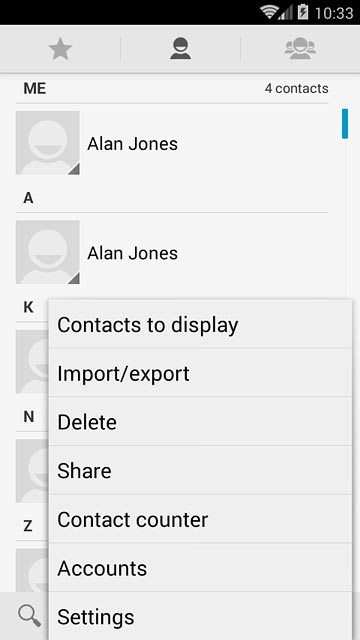The width and height of the screenshot is (360, 640).
Task: Open Alan Jones contact name under A
Action: point(133,253)
